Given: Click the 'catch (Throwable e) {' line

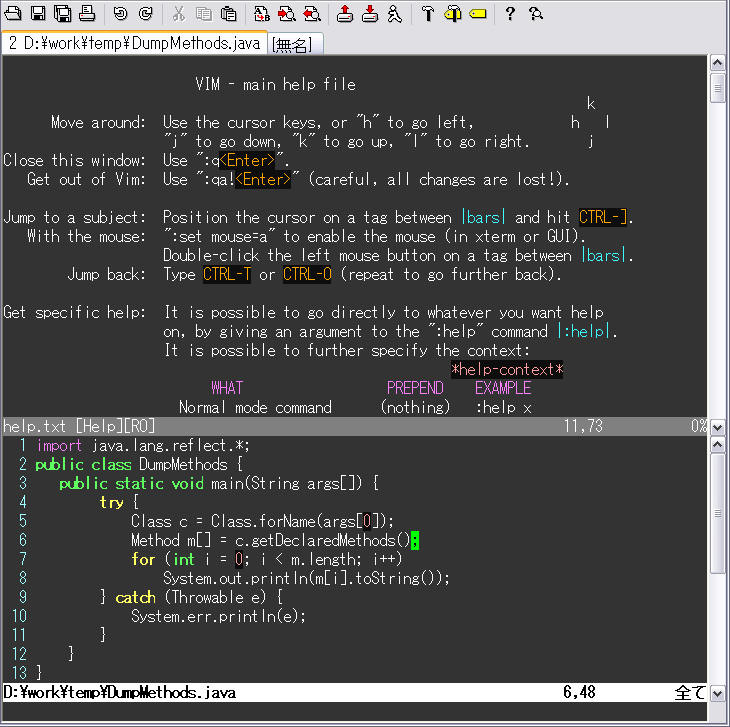Looking at the screenshot, I should [x=199, y=598].
